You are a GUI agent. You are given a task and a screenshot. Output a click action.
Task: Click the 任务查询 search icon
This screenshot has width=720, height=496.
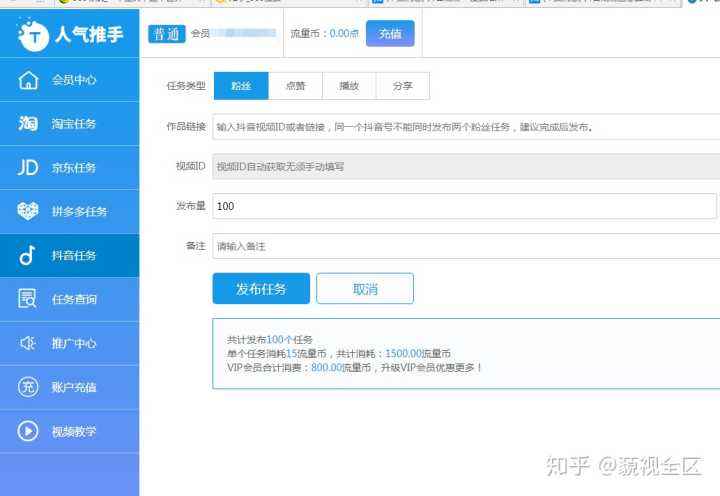click(x=28, y=299)
